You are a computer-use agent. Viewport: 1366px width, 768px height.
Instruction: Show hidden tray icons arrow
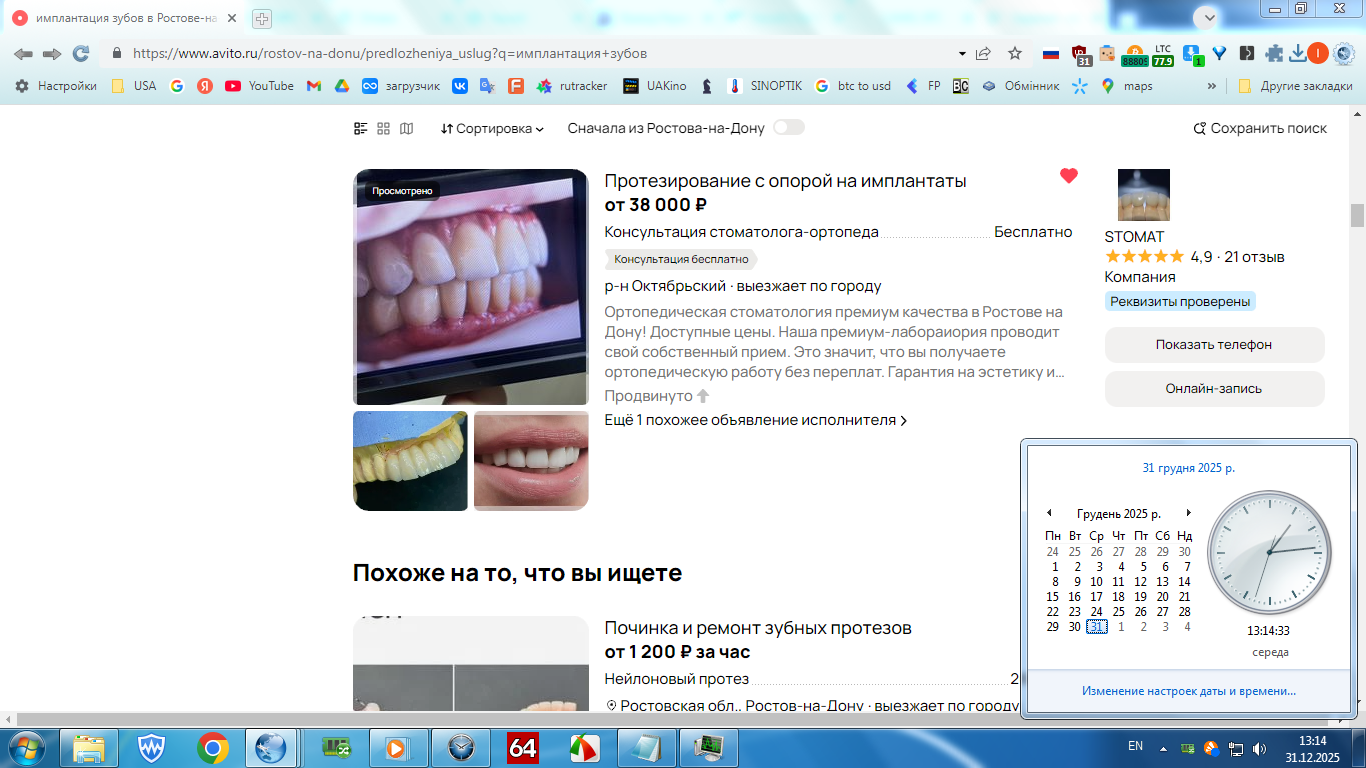coord(1163,748)
